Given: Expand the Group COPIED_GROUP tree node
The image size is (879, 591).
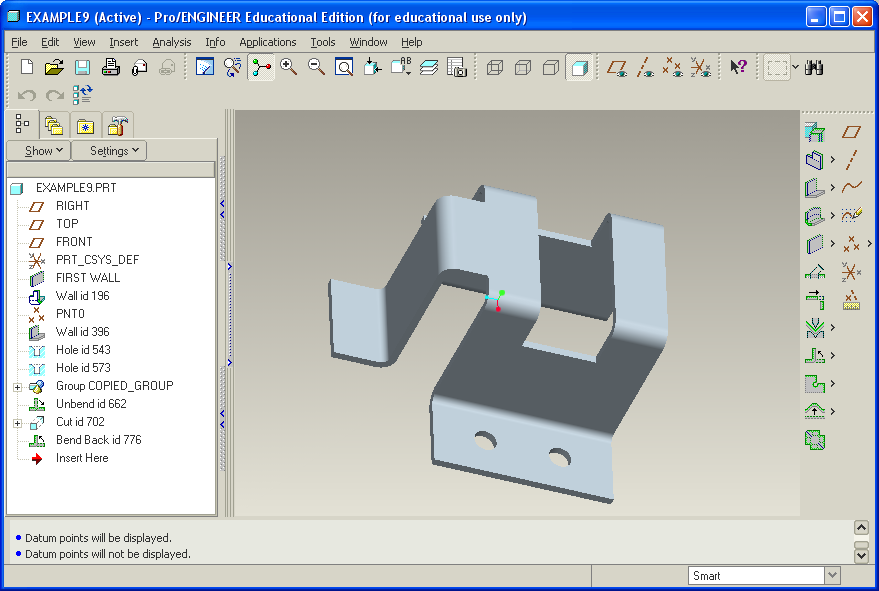Looking at the screenshot, I should tap(17, 386).
